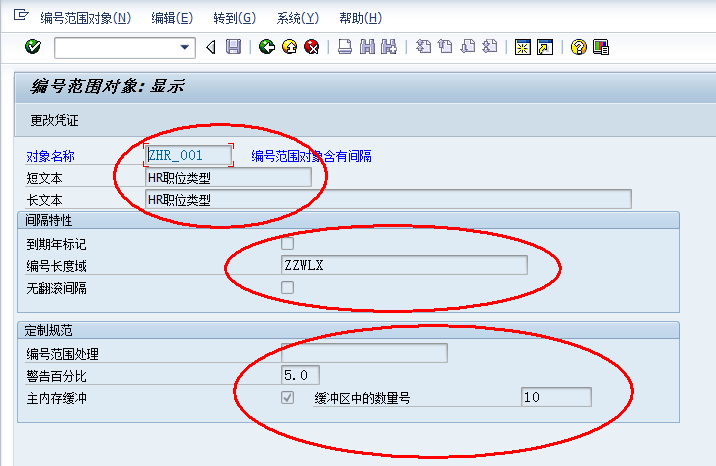
Task: Click the 编号范围对象: 显示 title
Action: (x=107, y=86)
